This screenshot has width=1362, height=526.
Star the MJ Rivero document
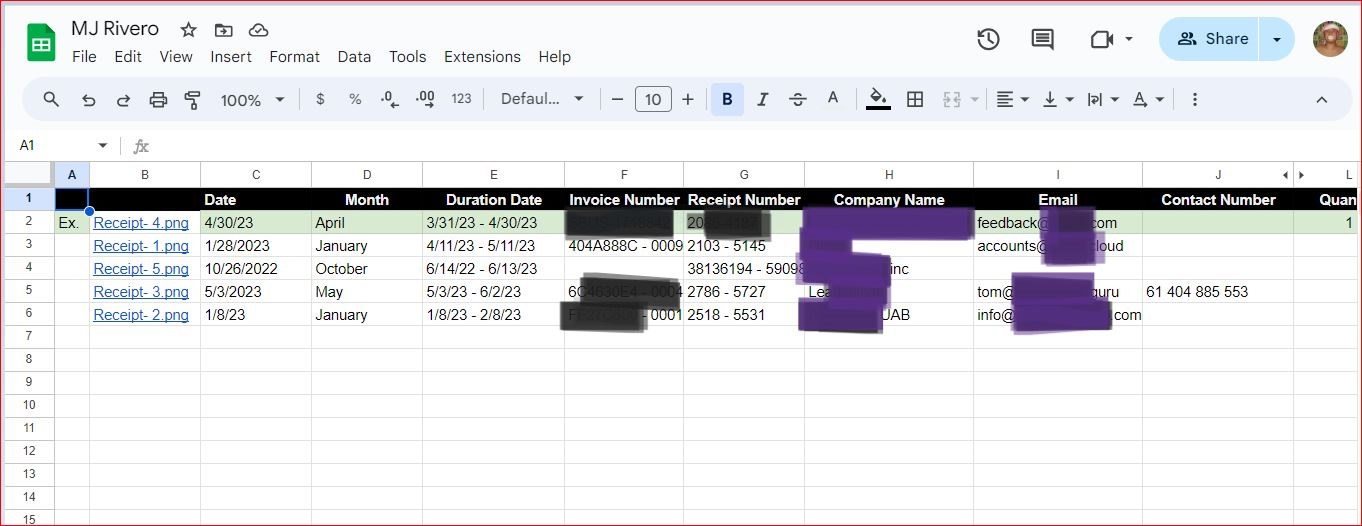(188, 29)
